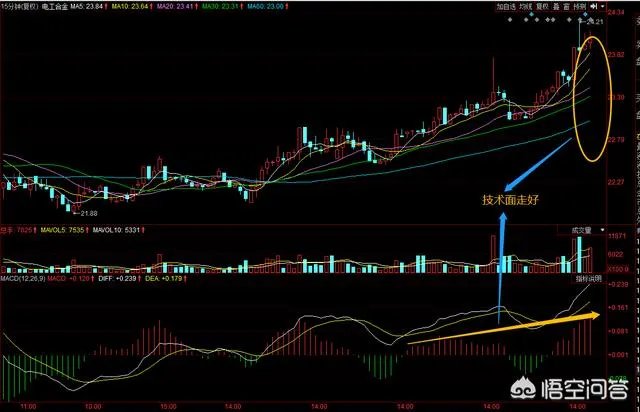The image size is (640, 412).
Task: Expand the 成交量 indicator dropdown
Action: pos(602,230)
